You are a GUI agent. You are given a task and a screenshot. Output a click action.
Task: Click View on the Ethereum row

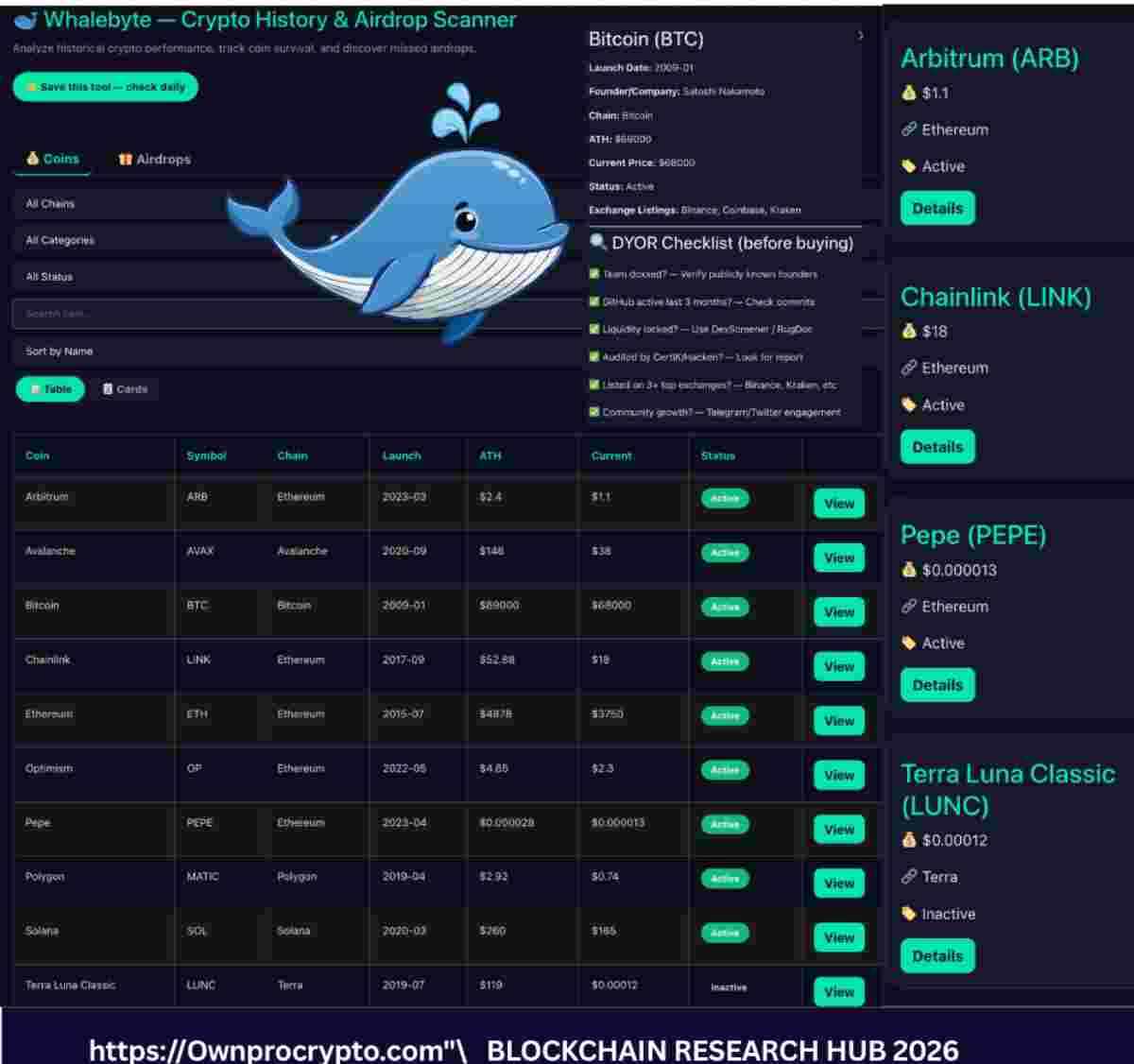(x=839, y=721)
